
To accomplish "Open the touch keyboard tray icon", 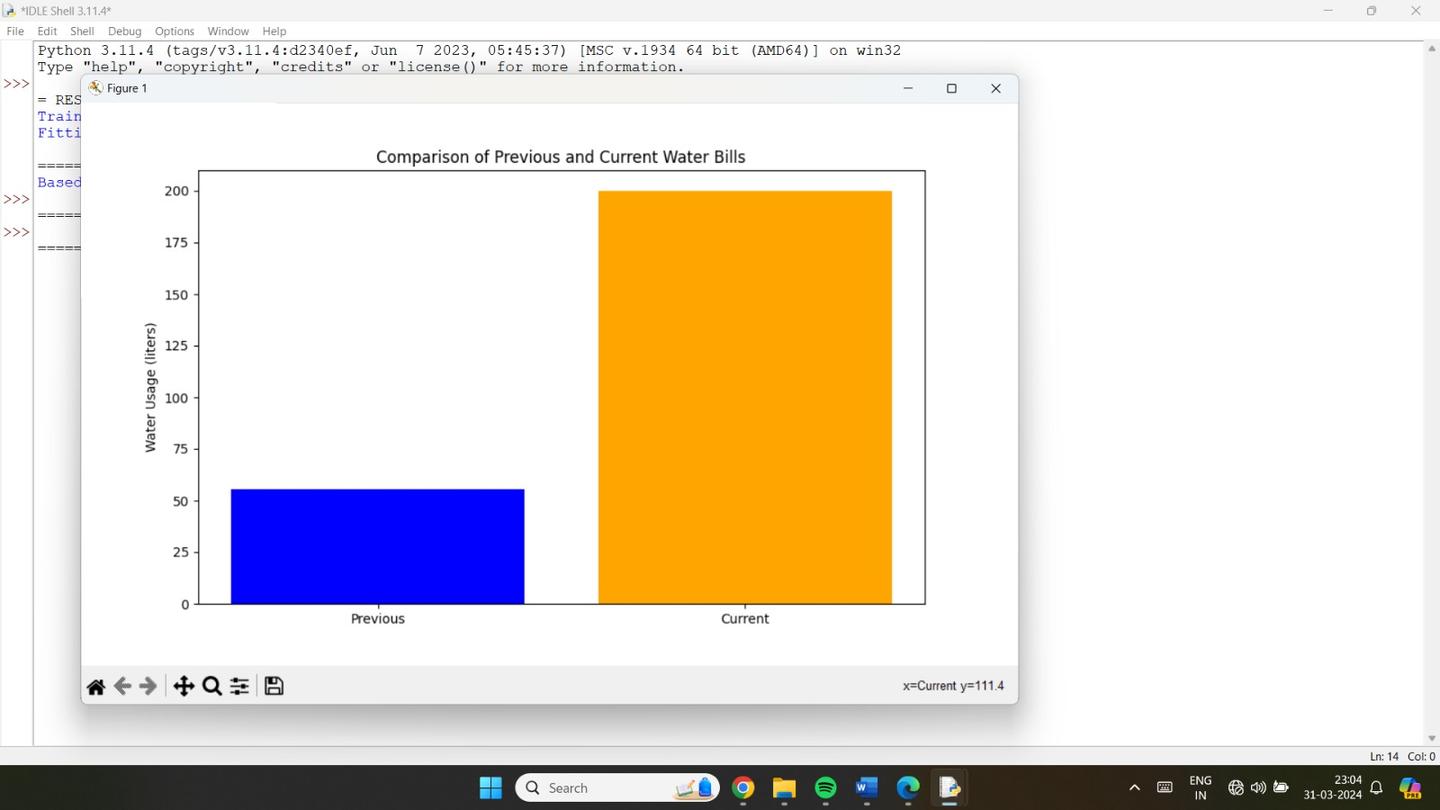I will 1165,788.
